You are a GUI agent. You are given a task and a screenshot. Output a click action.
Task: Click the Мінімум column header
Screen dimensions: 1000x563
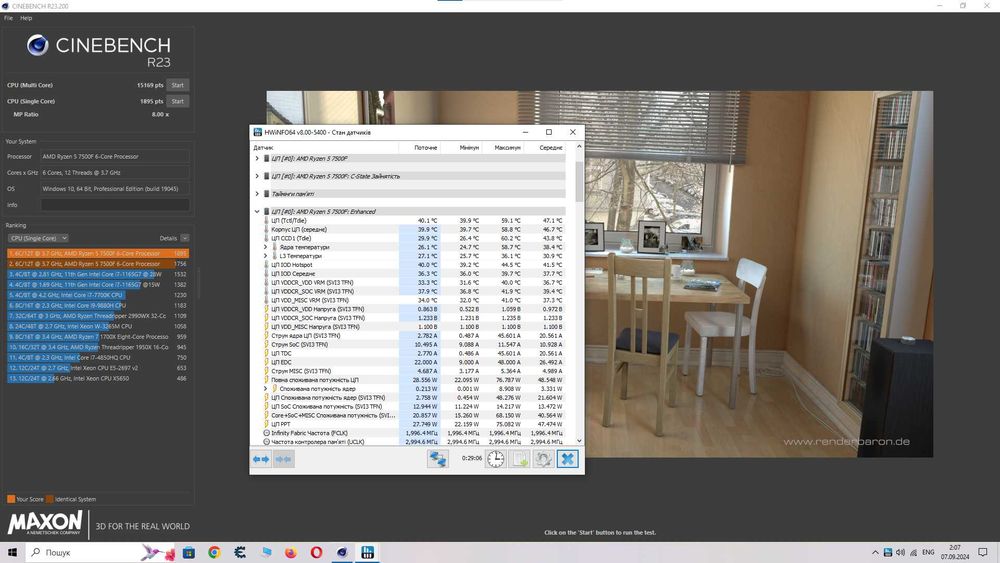pyautogui.click(x=461, y=147)
